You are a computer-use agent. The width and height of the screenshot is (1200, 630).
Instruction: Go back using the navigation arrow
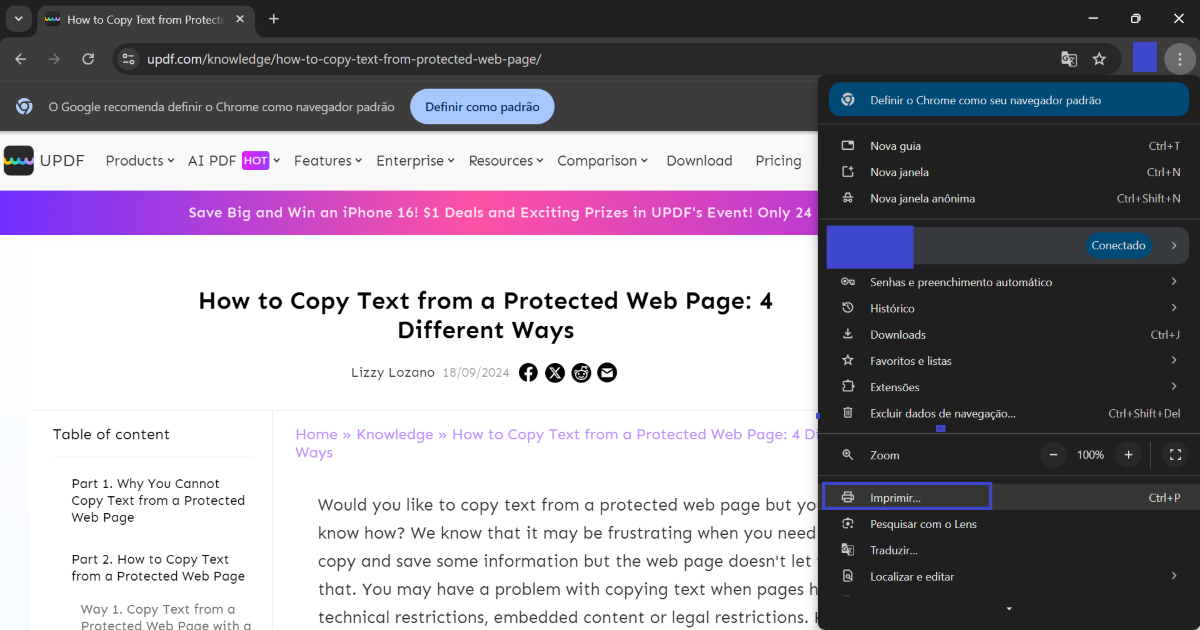point(20,59)
